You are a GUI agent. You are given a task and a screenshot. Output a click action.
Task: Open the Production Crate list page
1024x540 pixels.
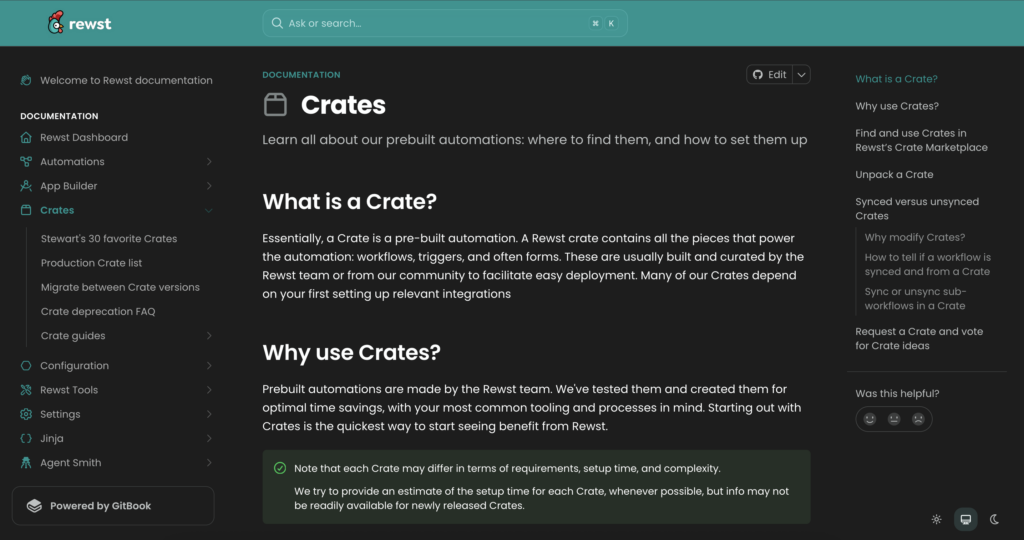click(x=91, y=263)
